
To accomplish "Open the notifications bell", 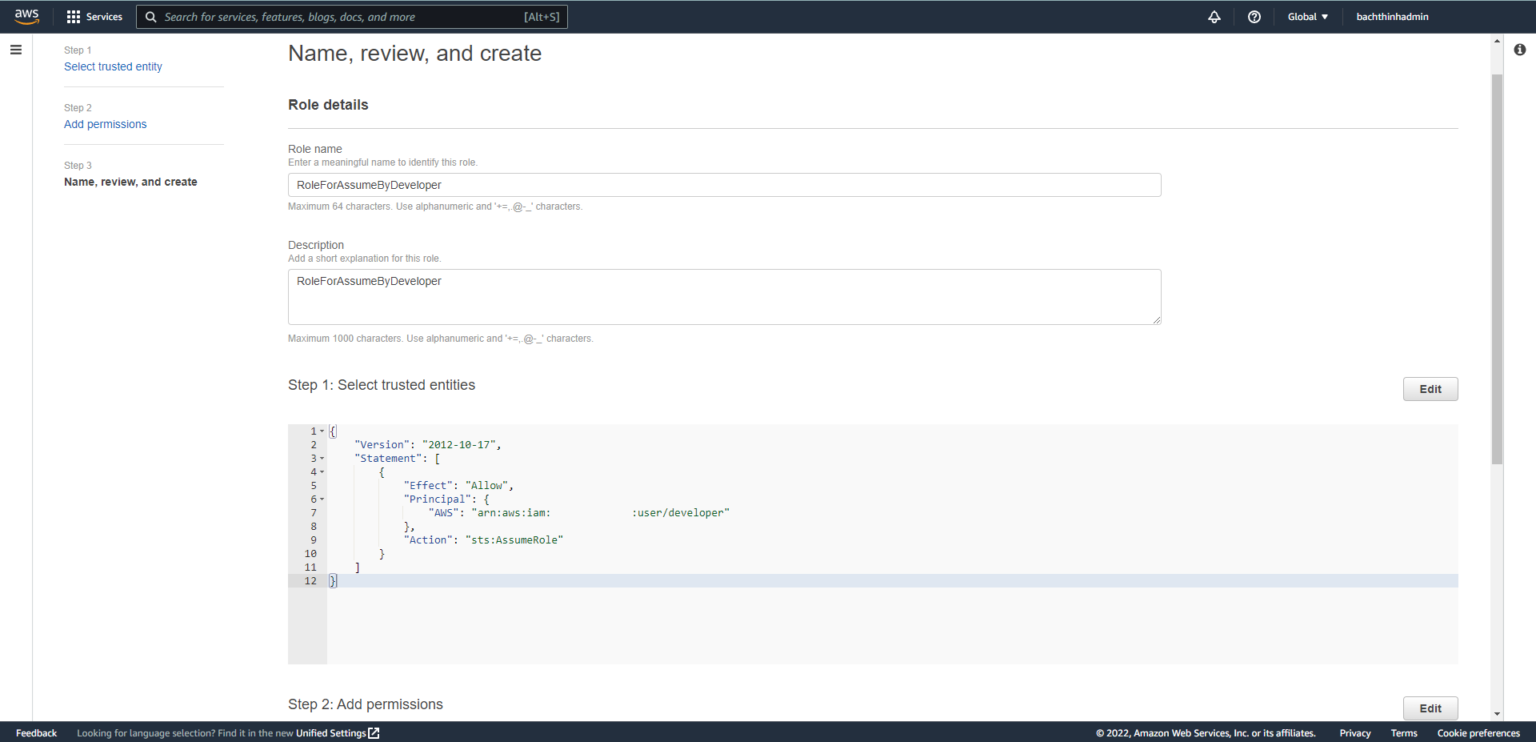I will click(x=1214, y=17).
